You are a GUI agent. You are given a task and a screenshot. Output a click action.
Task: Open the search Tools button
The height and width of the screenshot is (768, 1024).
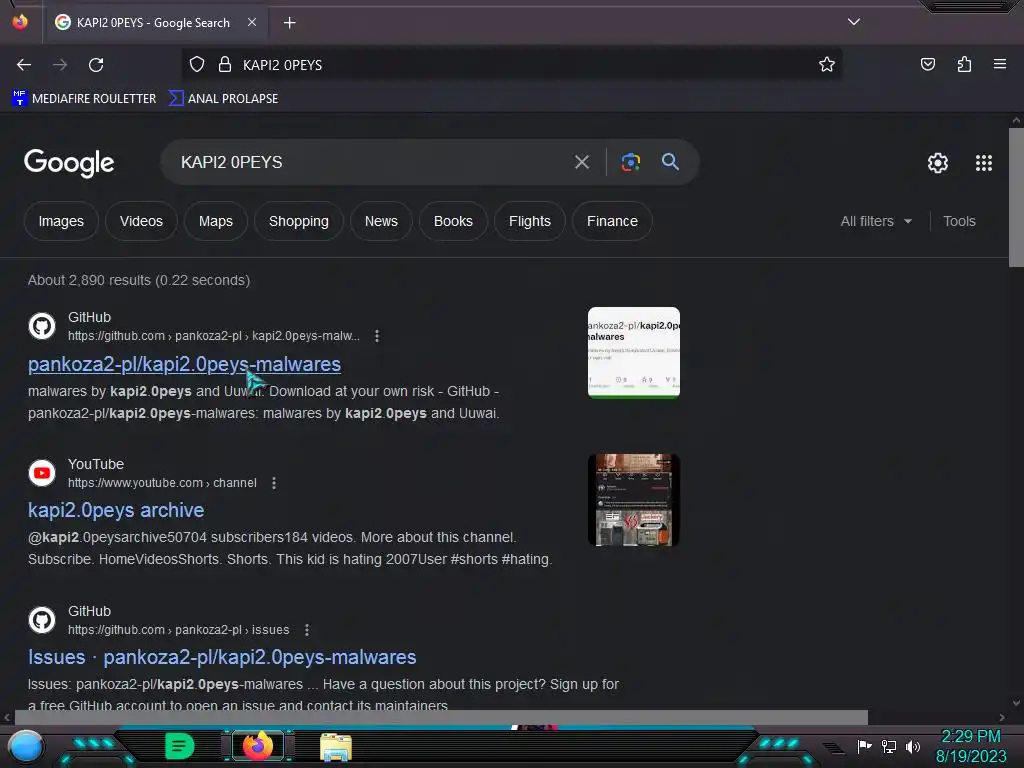tap(959, 221)
